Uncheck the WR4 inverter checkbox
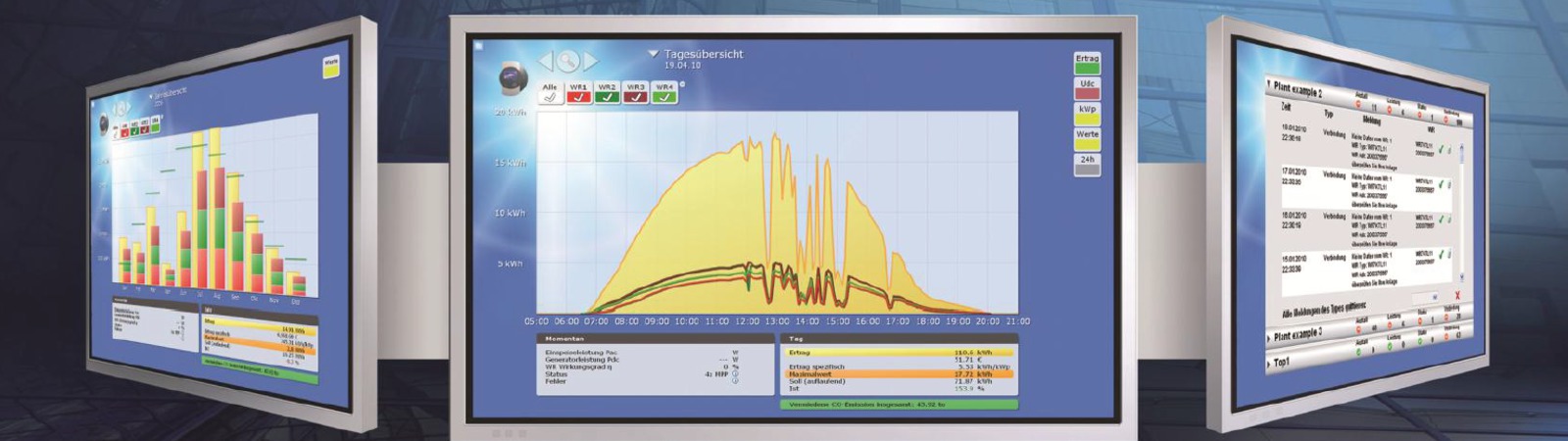Screen dimensions: 1568x441 pos(664,93)
